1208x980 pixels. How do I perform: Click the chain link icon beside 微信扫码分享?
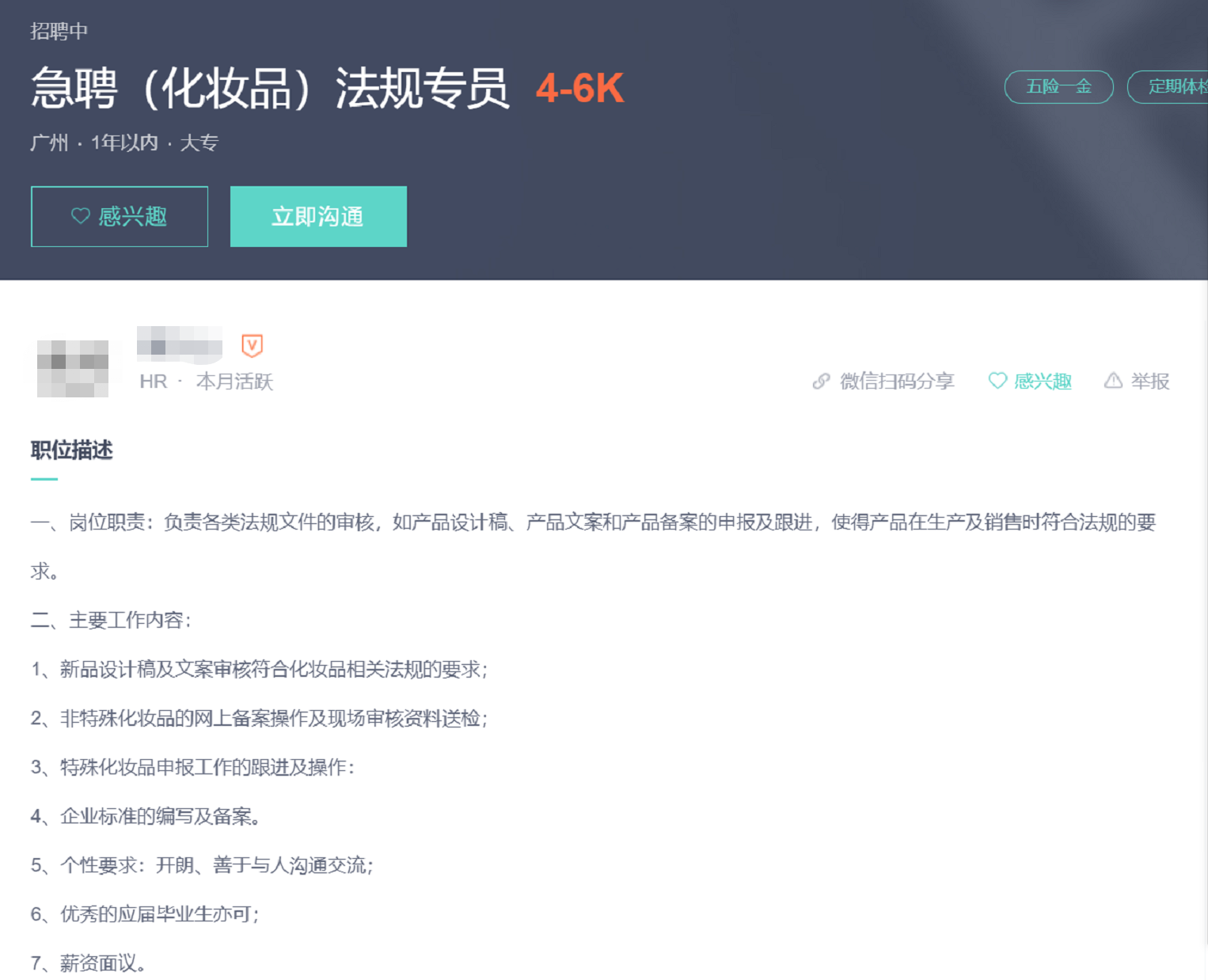(x=821, y=382)
